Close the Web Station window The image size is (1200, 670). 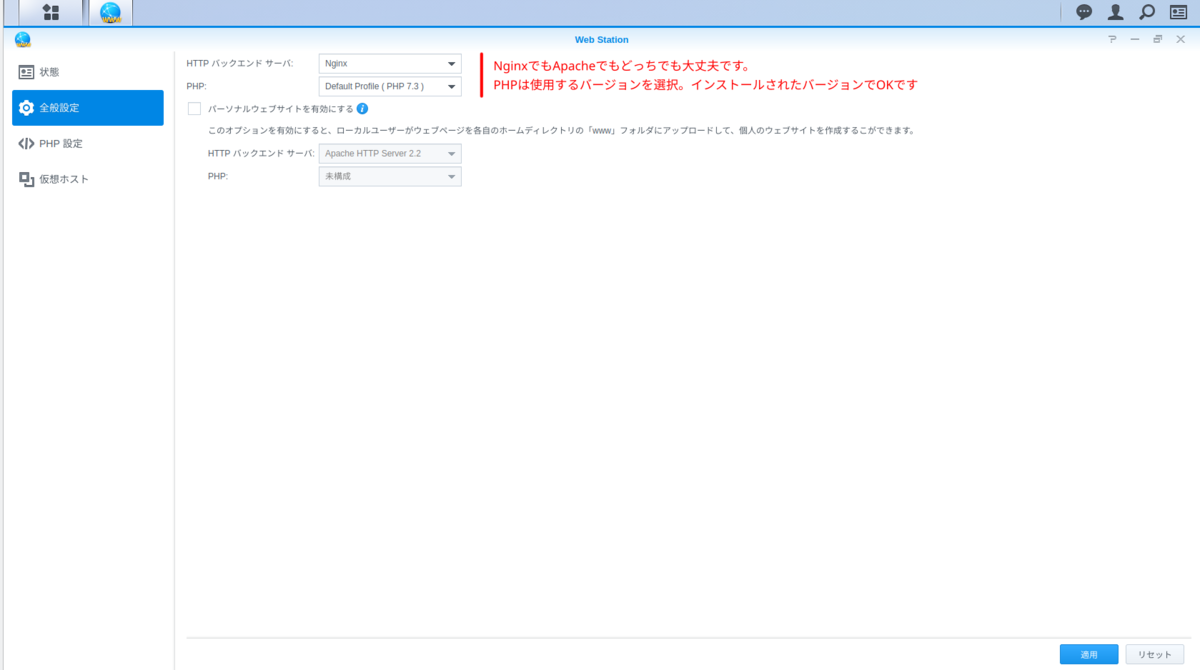[1181, 39]
